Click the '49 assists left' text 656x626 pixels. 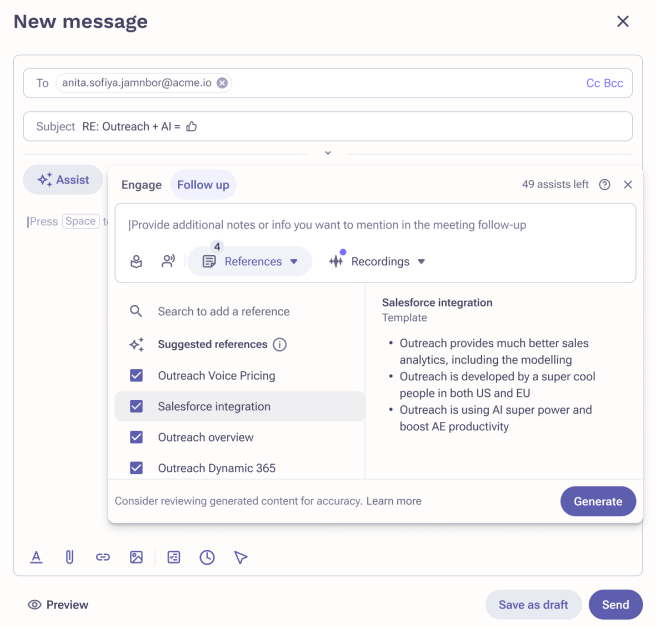[x=555, y=185]
